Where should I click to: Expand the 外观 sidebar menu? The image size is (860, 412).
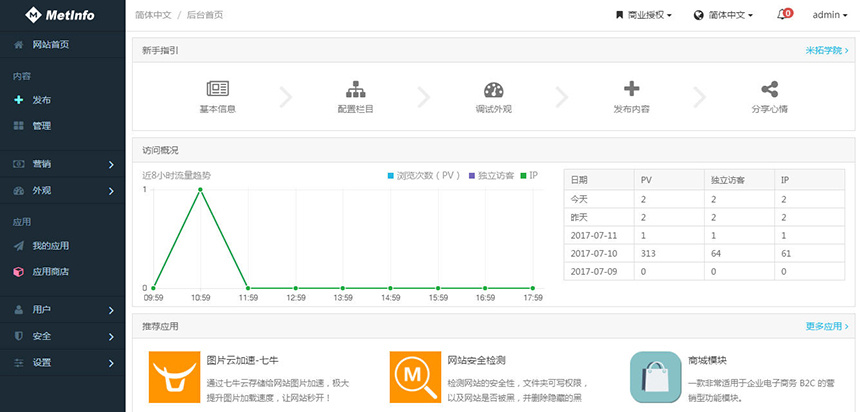62,190
